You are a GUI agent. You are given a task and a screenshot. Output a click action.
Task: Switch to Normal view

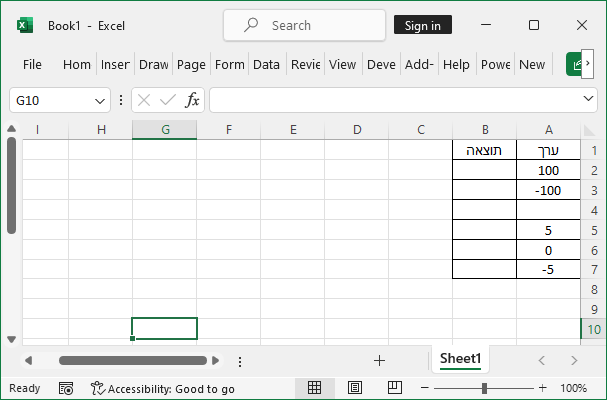314,388
